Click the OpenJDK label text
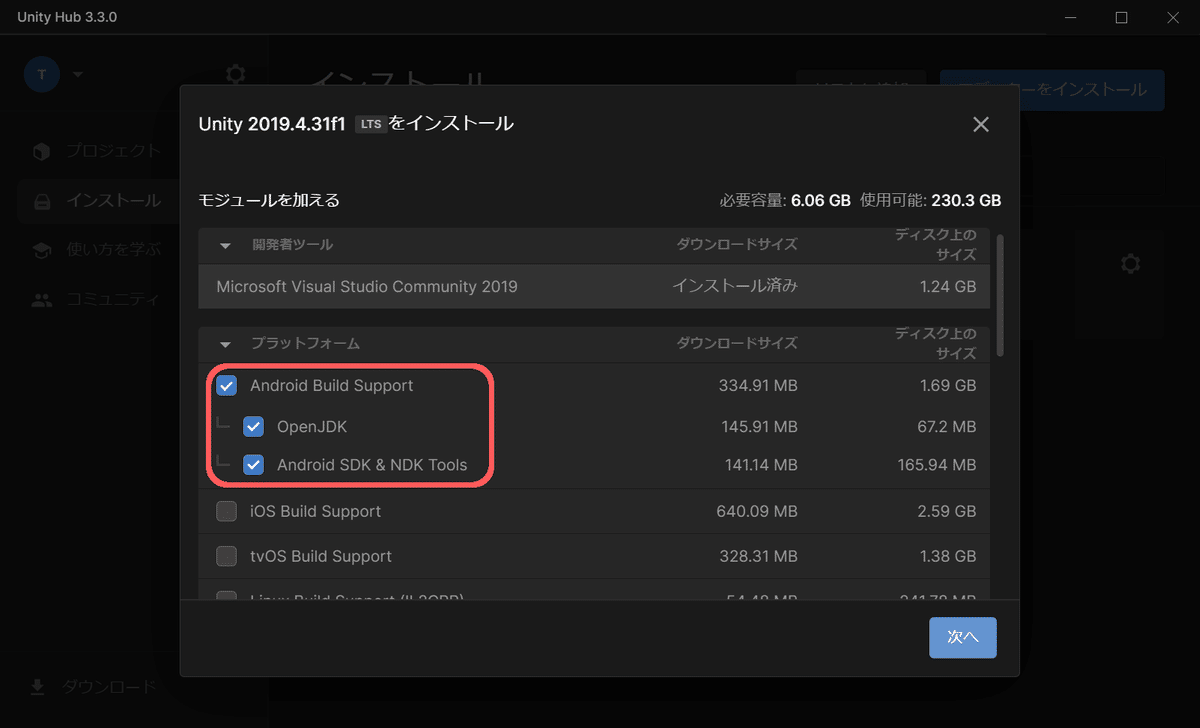This screenshot has width=1200, height=728. click(312, 427)
